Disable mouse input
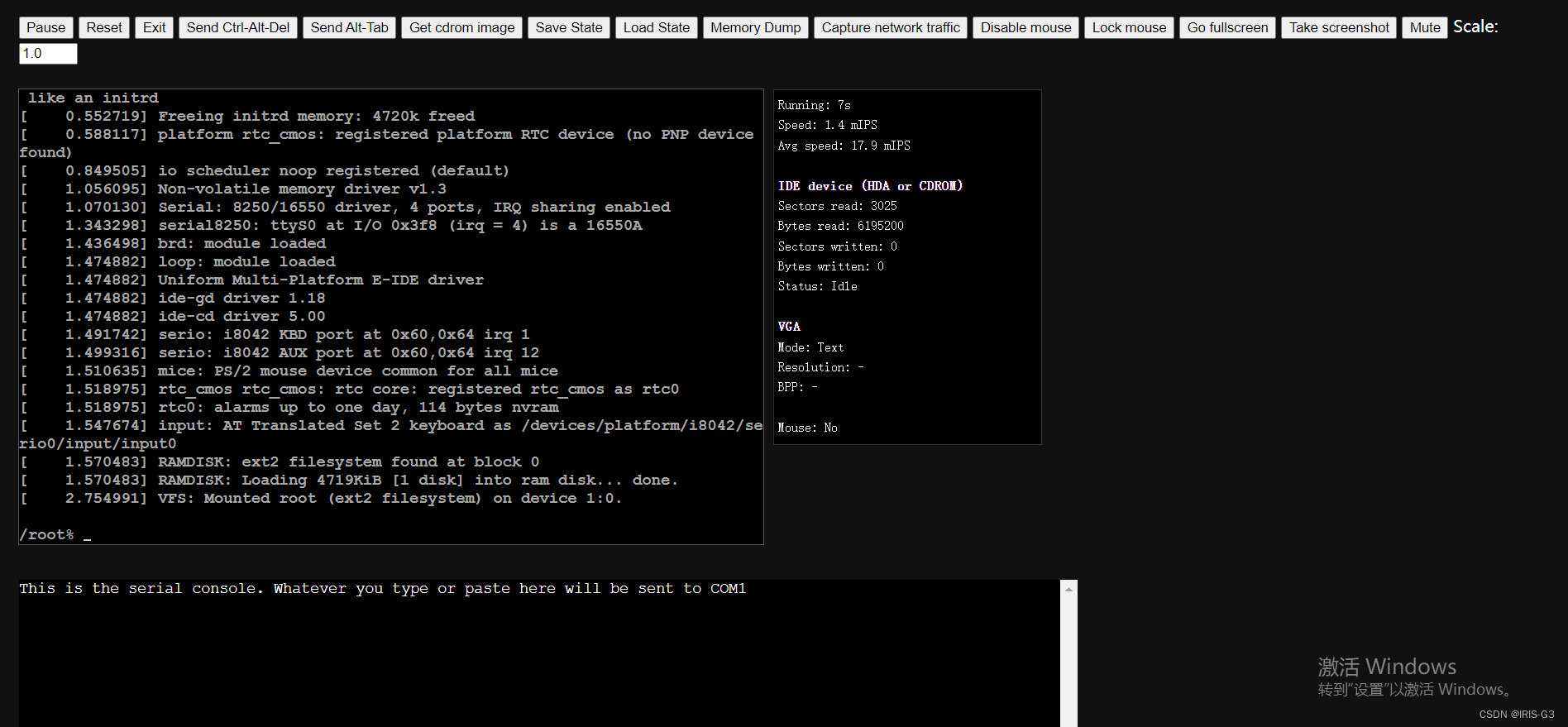This screenshot has width=1568, height=727. point(1025,27)
